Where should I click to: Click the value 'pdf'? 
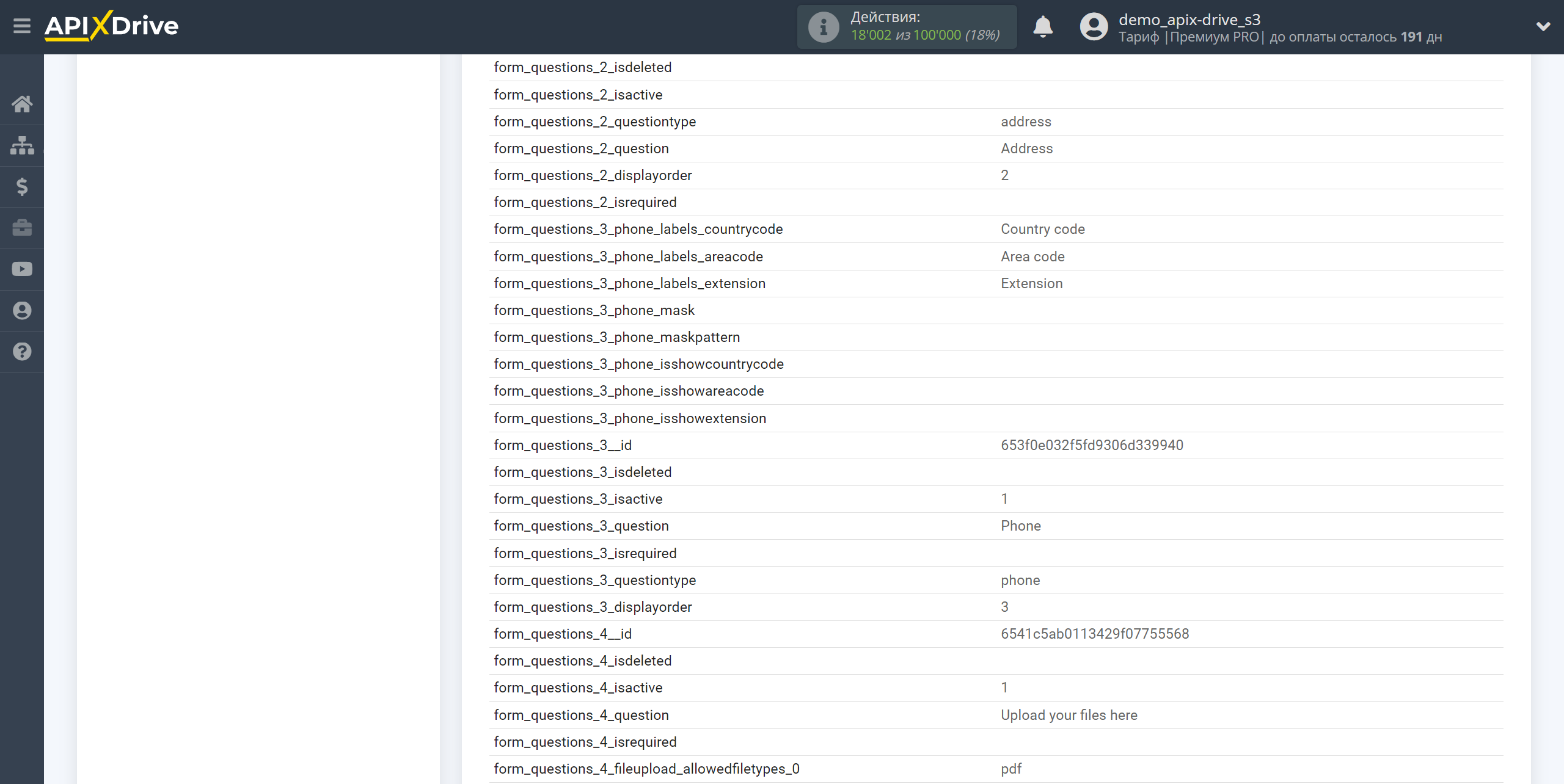1011,769
